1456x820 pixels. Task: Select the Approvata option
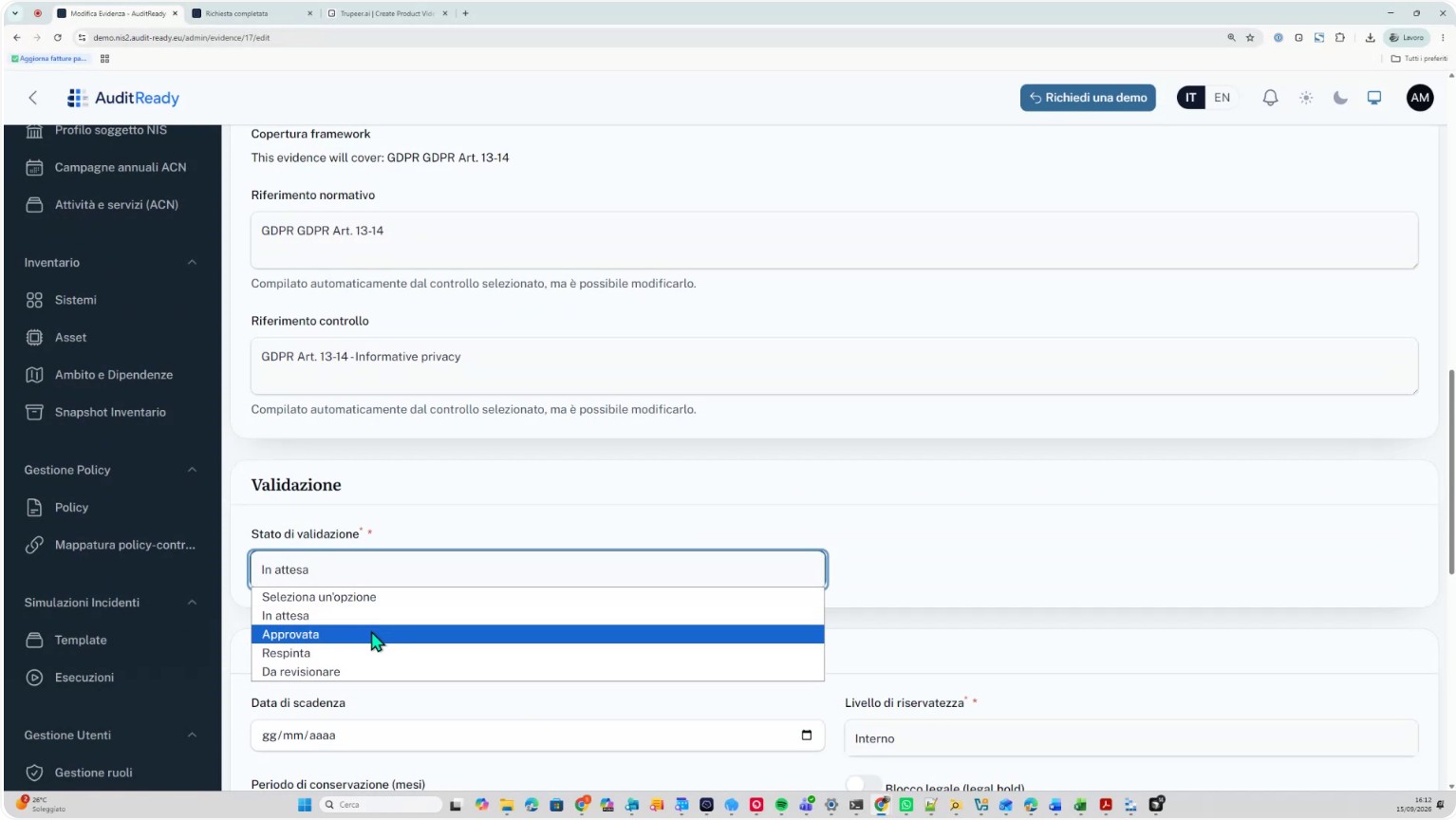point(538,634)
